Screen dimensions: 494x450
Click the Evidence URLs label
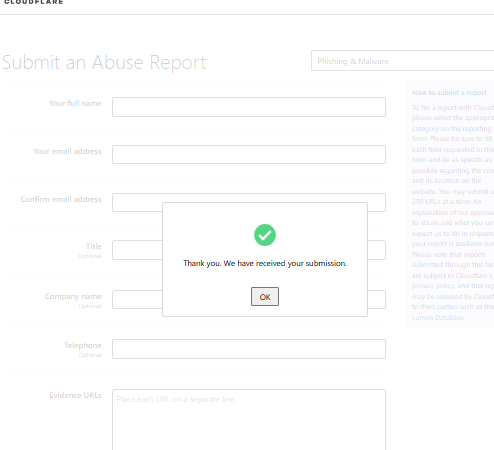click(x=75, y=395)
